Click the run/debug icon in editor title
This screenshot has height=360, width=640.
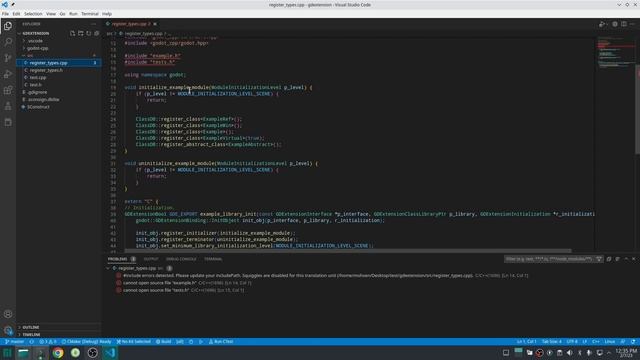click(602, 24)
